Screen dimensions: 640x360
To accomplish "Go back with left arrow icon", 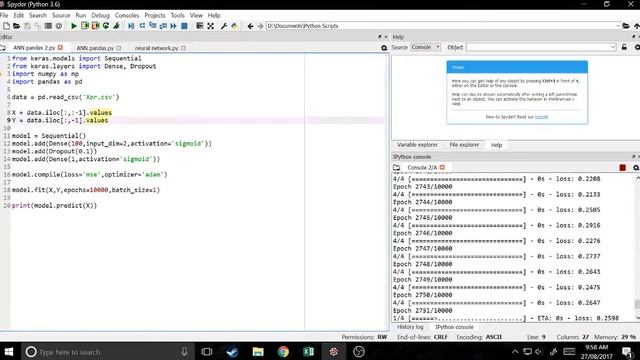I will click(x=250, y=26).
